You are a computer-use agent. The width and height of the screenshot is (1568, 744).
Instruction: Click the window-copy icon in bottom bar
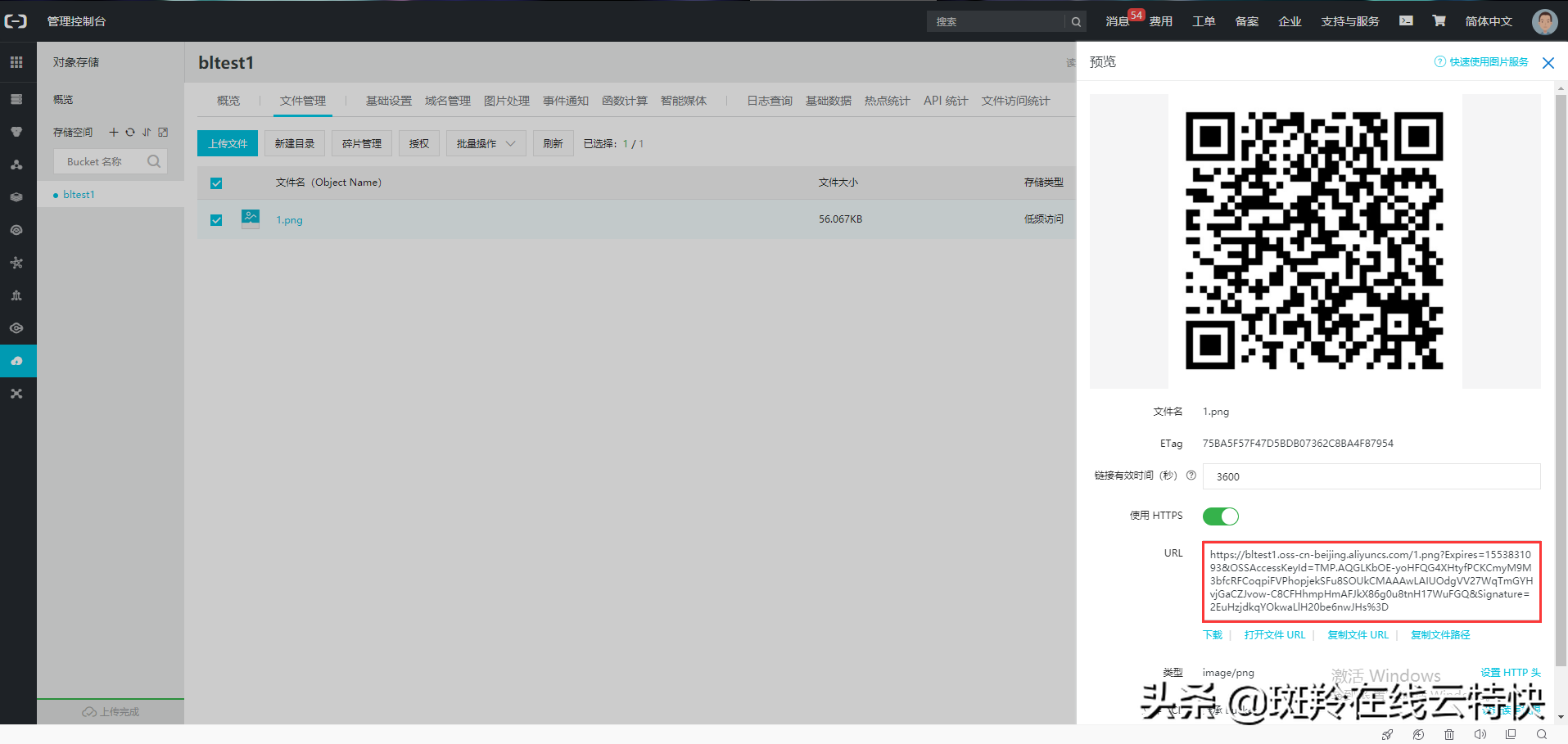coord(1511,734)
